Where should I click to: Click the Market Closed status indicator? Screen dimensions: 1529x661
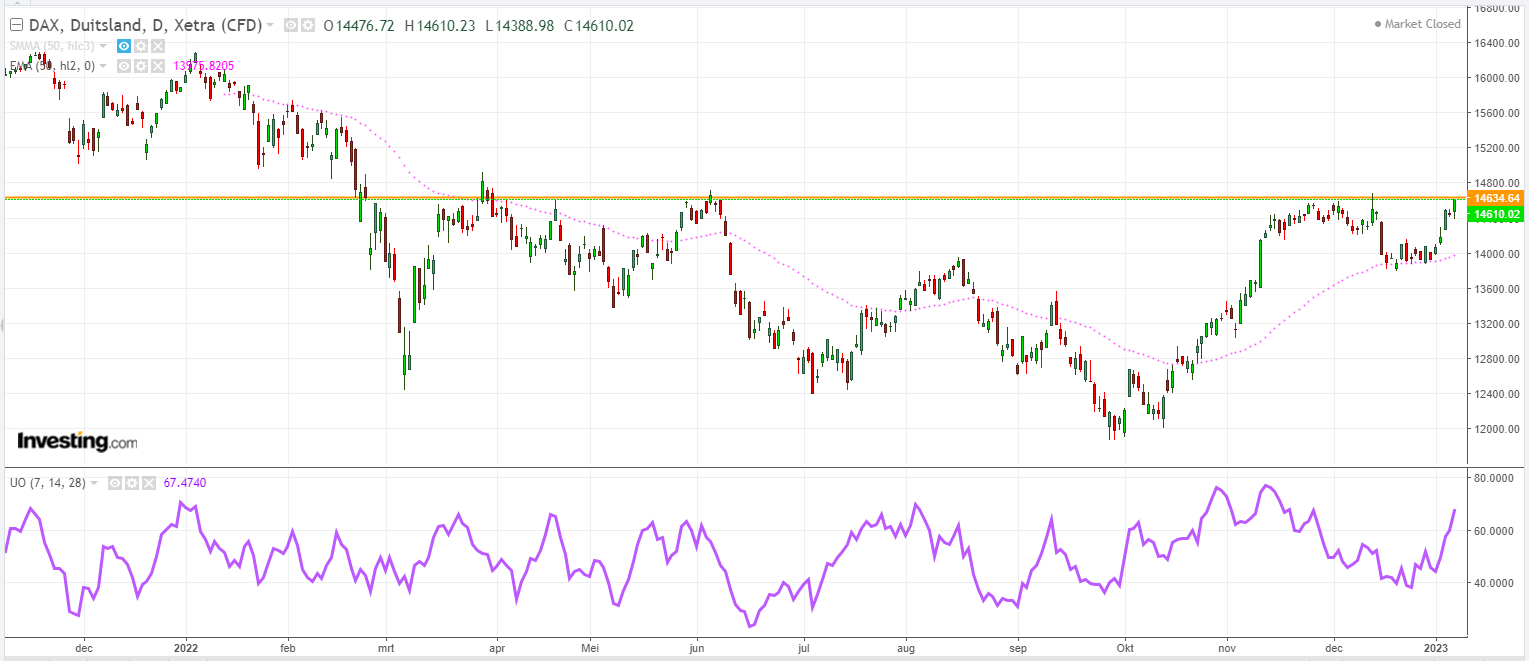click(x=1417, y=24)
